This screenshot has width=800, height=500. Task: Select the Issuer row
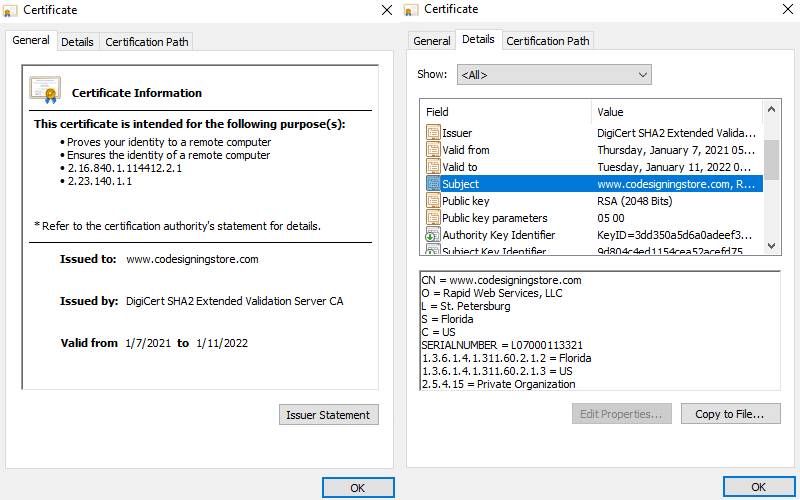[592, 133]
